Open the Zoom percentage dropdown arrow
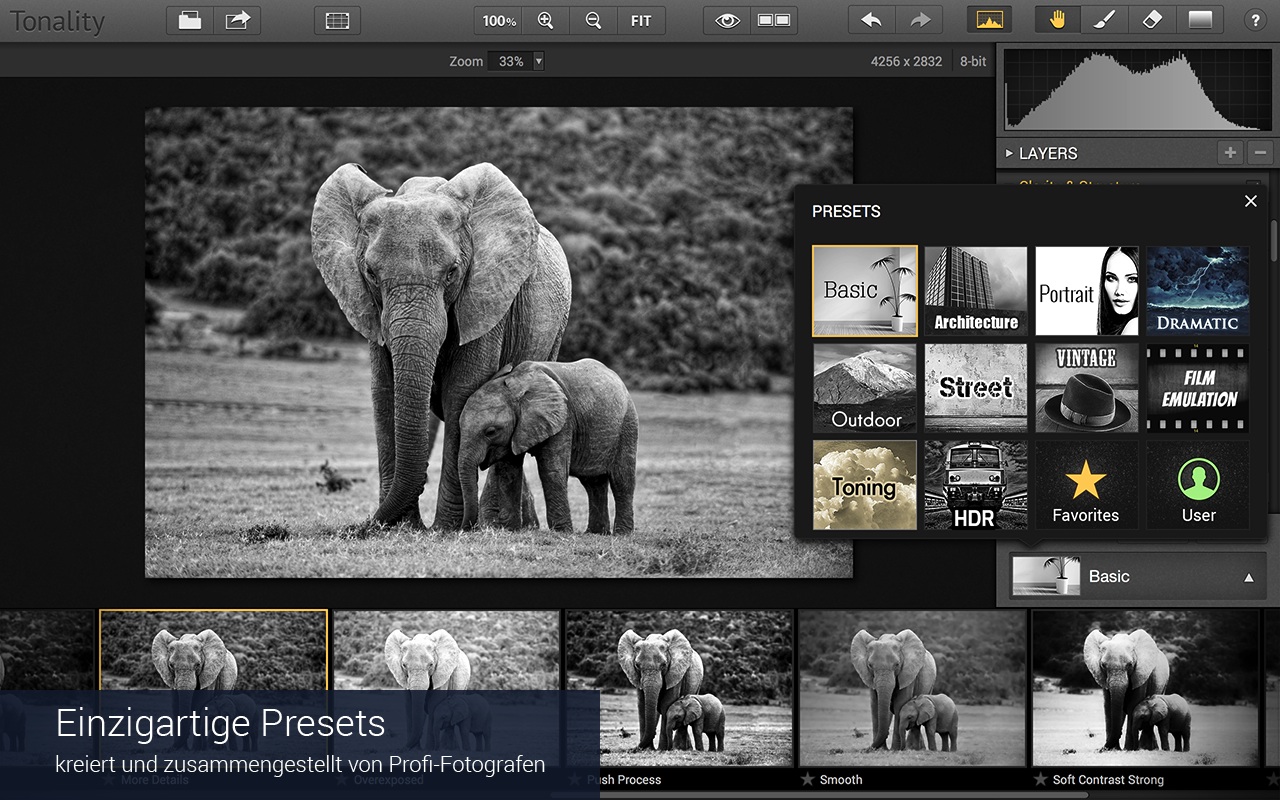Screen dimensions: 1280x800 [x=539, y=61]
